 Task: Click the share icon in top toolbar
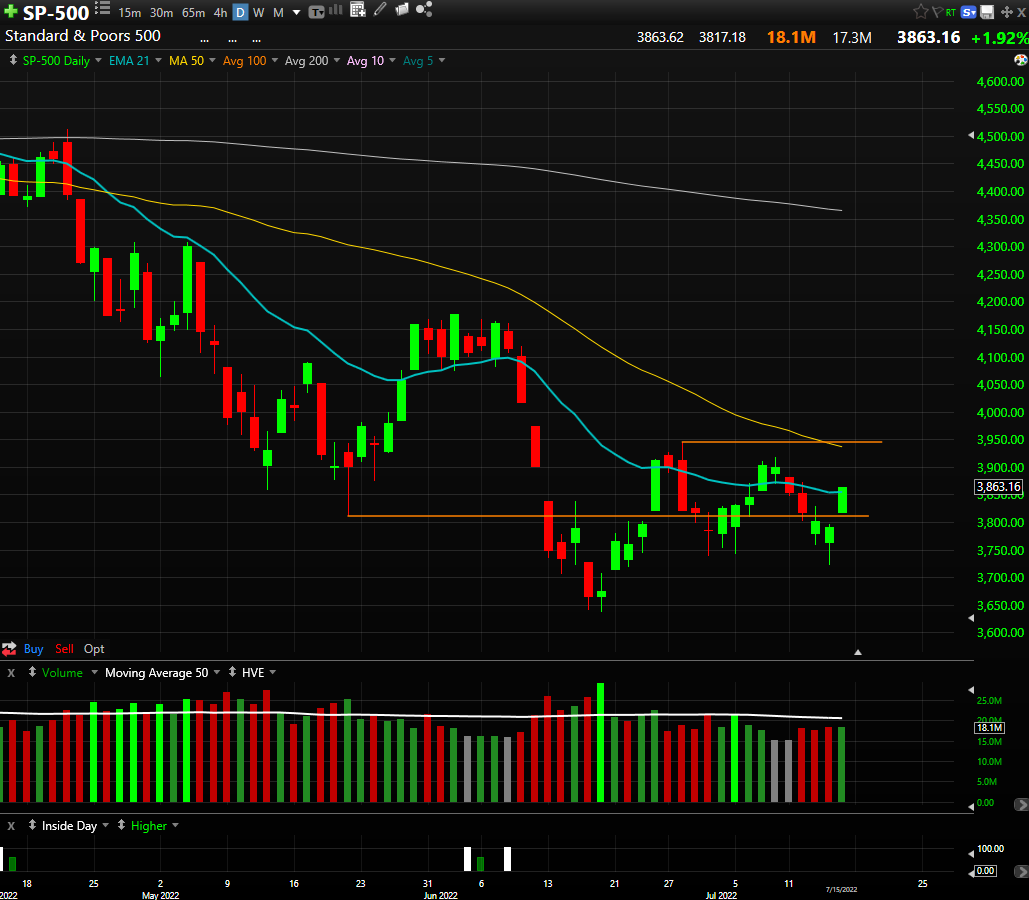tap(424, 9)
